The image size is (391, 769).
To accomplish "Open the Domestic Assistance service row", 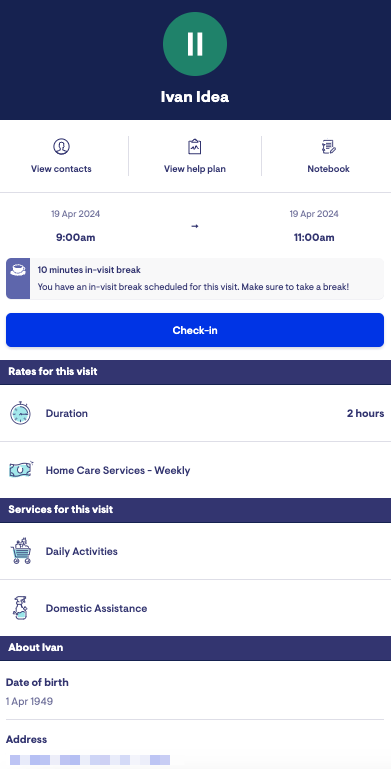I will 195,608.
